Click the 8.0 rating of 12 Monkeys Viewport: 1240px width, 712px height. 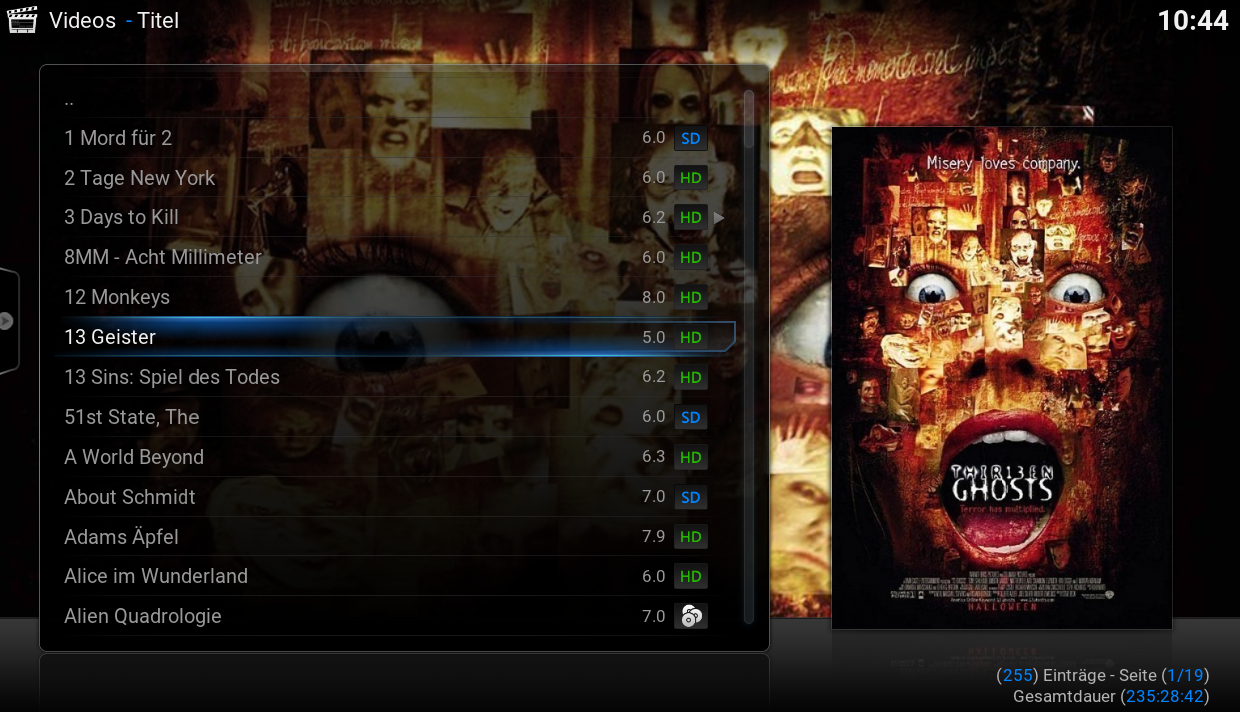654,297
